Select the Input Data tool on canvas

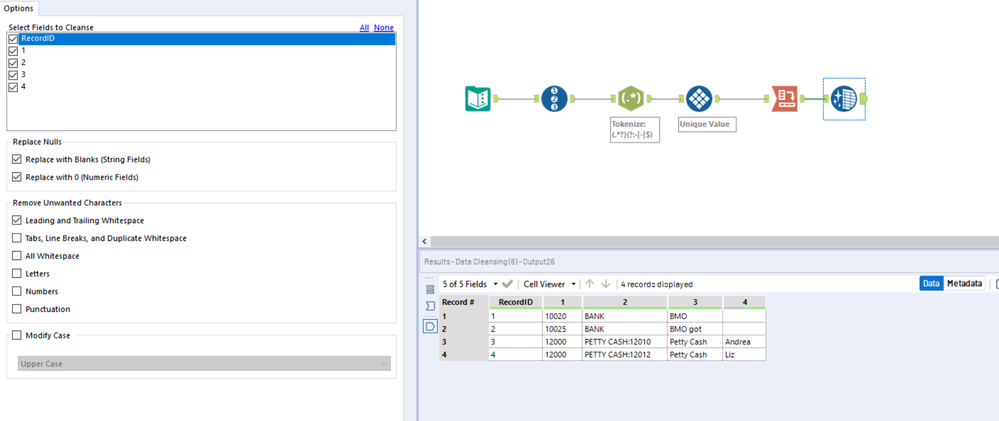point(478,99)
